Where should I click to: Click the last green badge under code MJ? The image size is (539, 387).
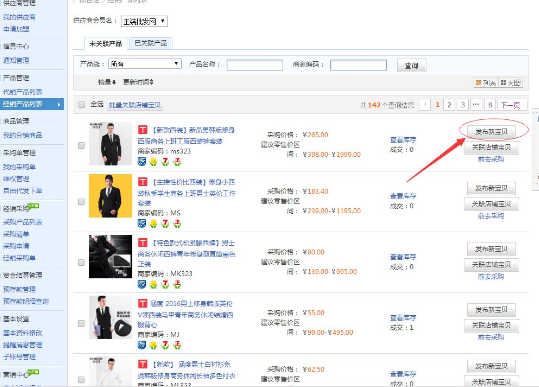coord(177,345)
